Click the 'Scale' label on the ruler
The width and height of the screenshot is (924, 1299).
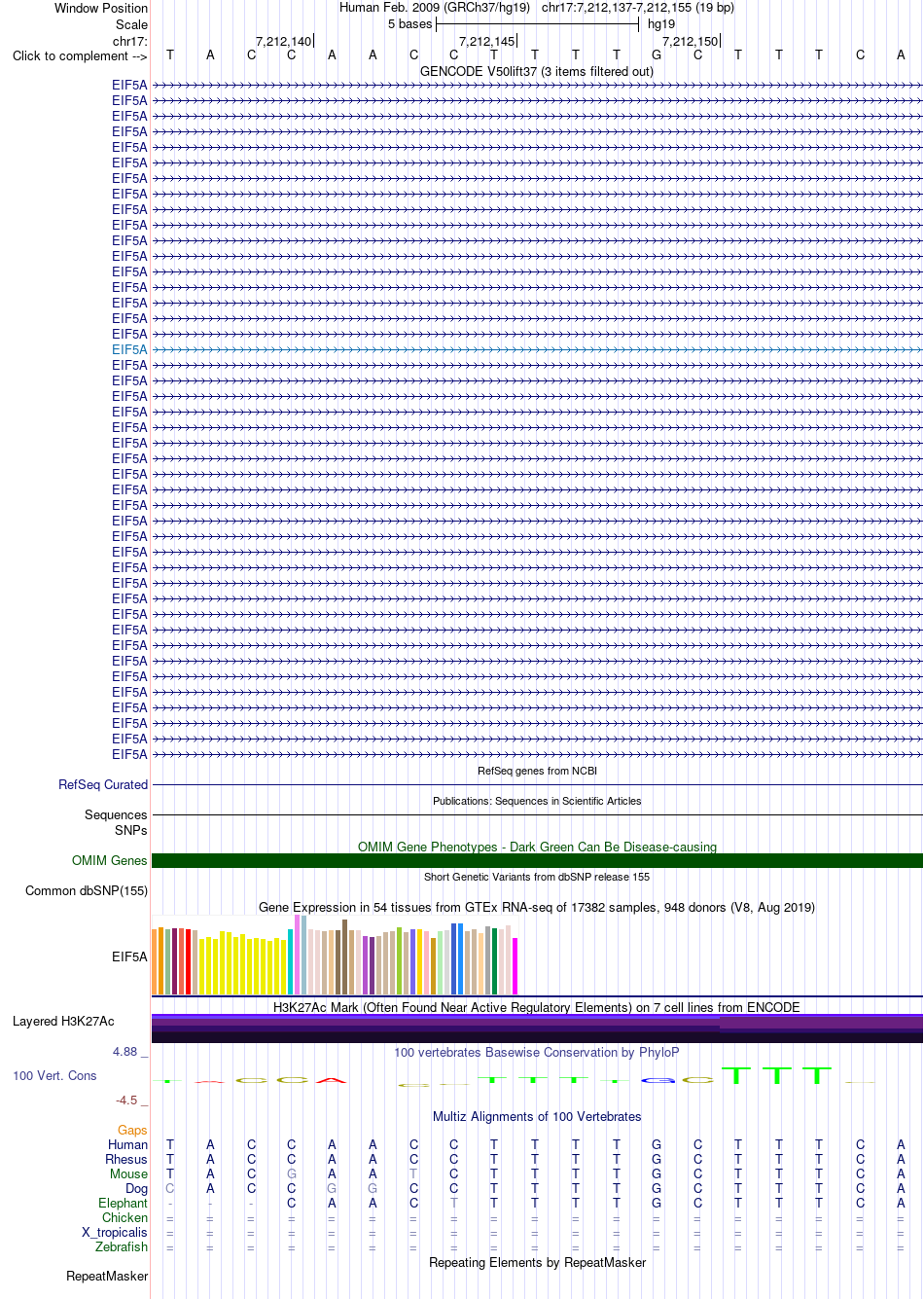[131, 24]
